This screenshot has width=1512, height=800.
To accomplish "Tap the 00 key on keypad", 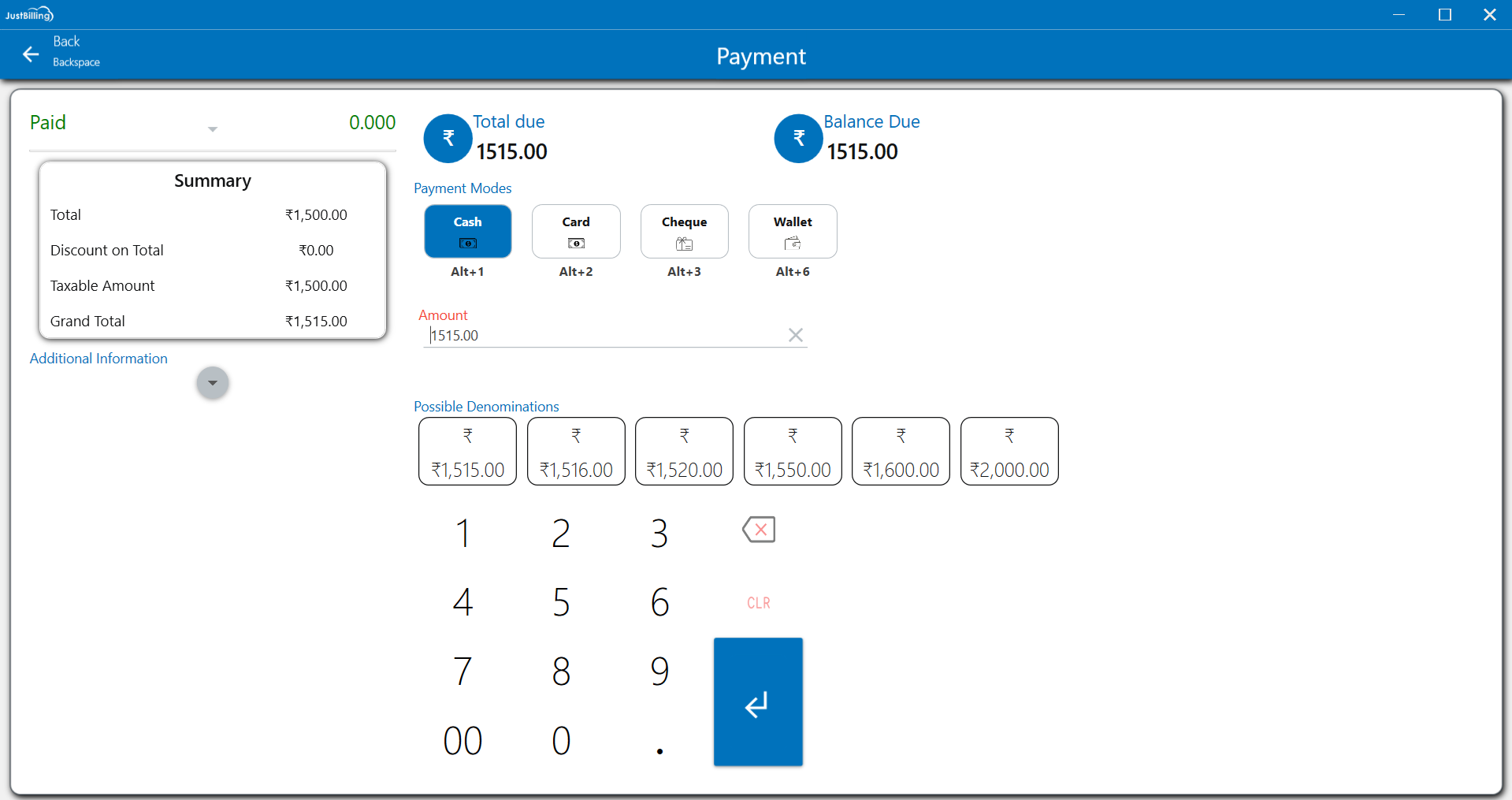I will click(x=463, y=741).
